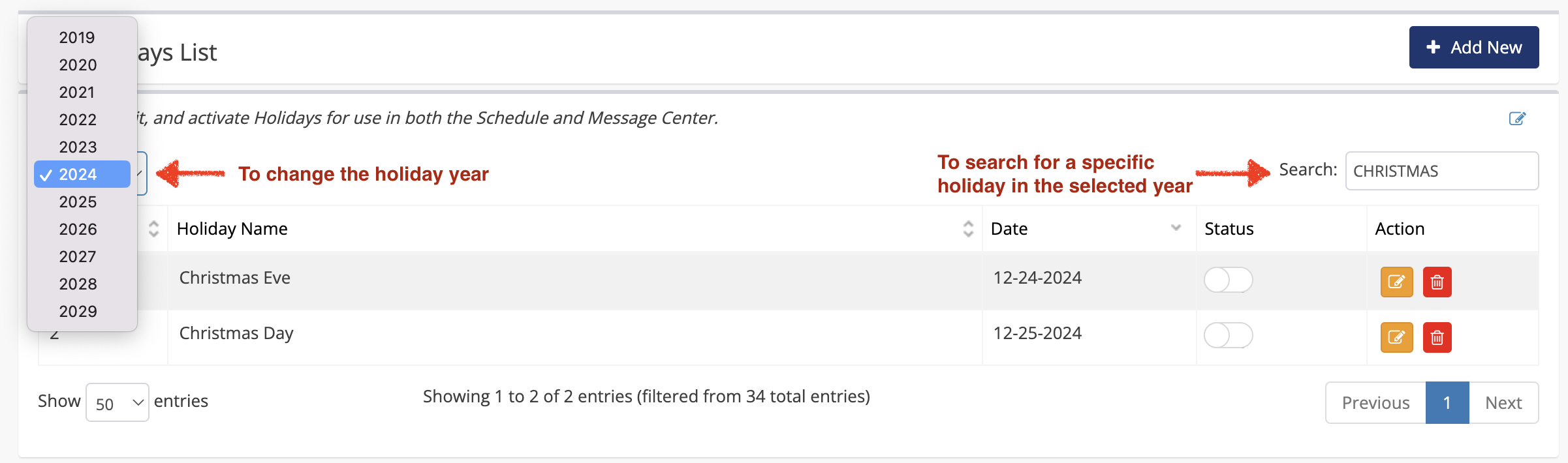The image size is (1568, 463).
Task: Sort by Holiday Name column arrows
Action: pos(968,229)
